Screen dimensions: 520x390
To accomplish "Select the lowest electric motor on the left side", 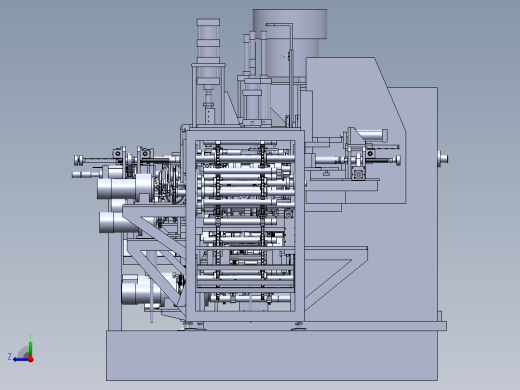I will pos(142,289).
